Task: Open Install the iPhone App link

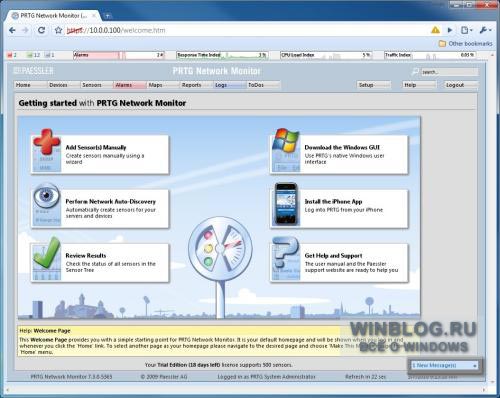Action: tap(333, 202)
